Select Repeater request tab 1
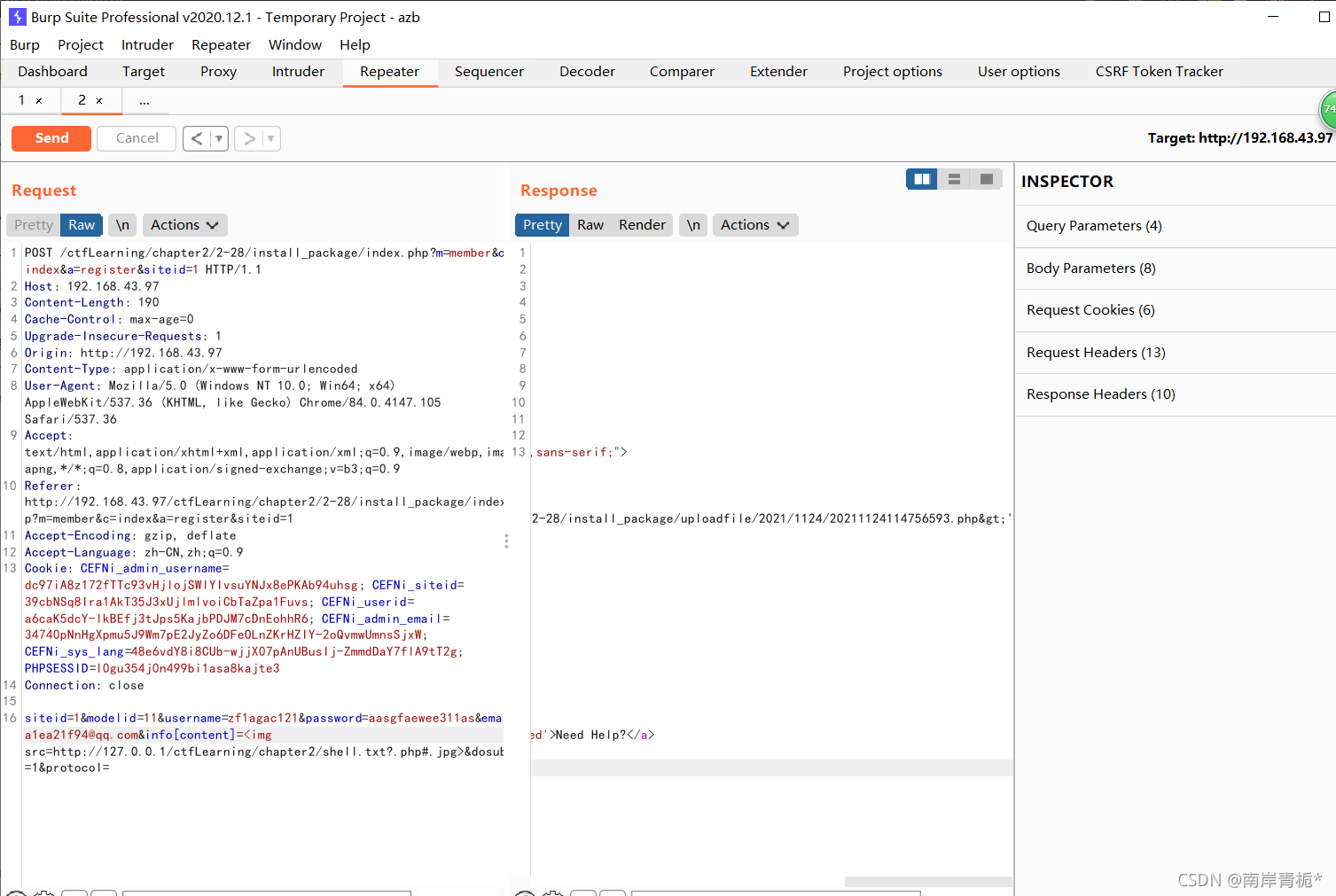 (22, 100)
